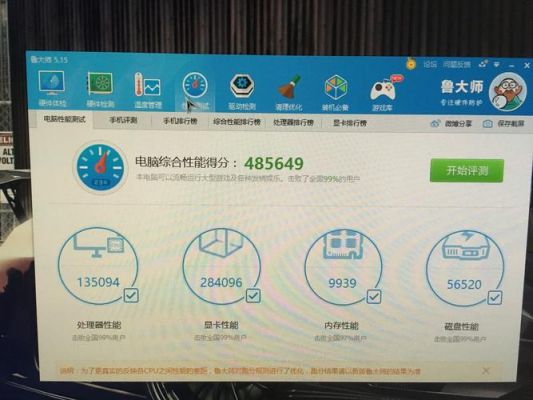Uncheck the 处理器性能 test checkbox
The image size is (533, 400).
point(131,295)
